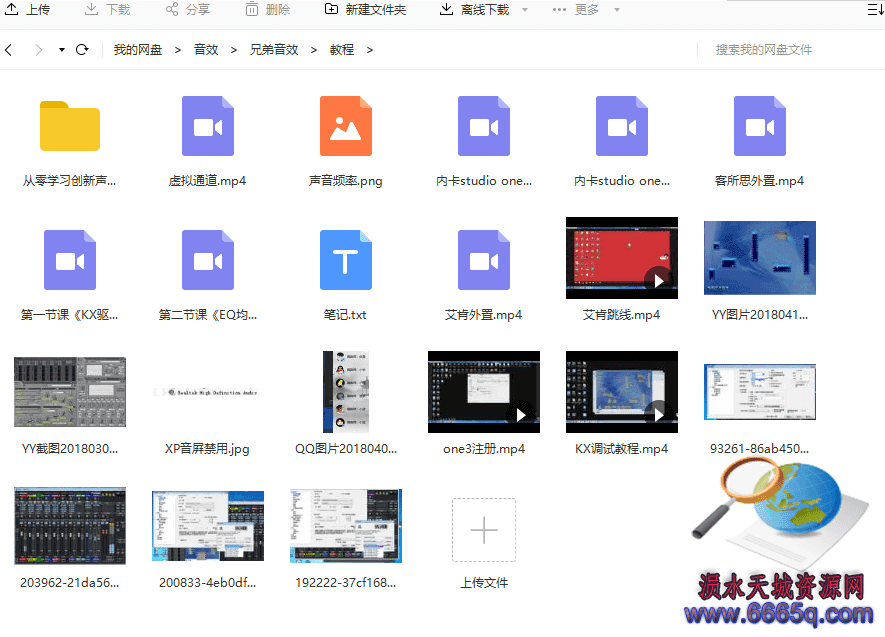The width and height of the screenshot is (885, 637).
Task: Click the XP音屏禁用.jpg file name
Action: (207, 449)
